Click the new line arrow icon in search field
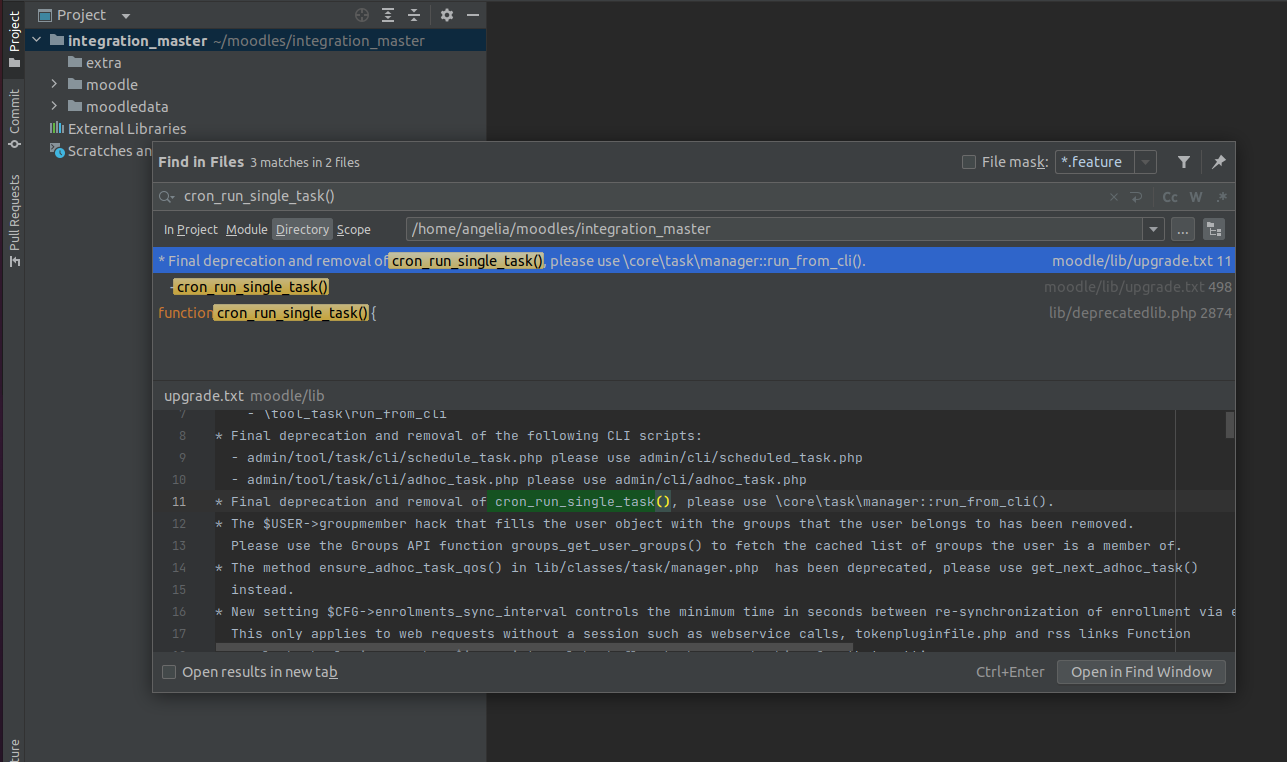 (1136, 197)
